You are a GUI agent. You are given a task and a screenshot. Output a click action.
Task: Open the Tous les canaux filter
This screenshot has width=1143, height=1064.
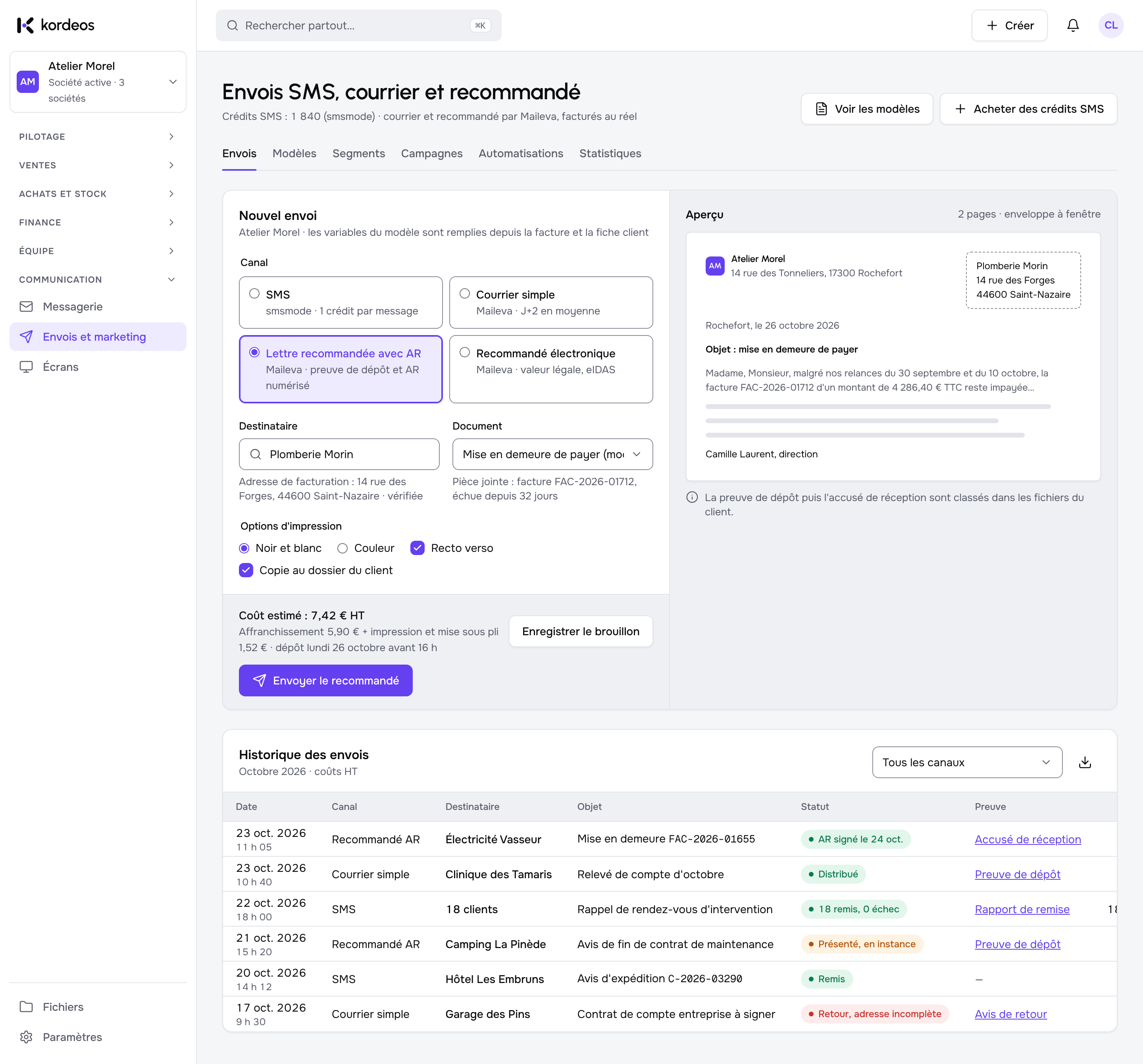tap(967, 762)
